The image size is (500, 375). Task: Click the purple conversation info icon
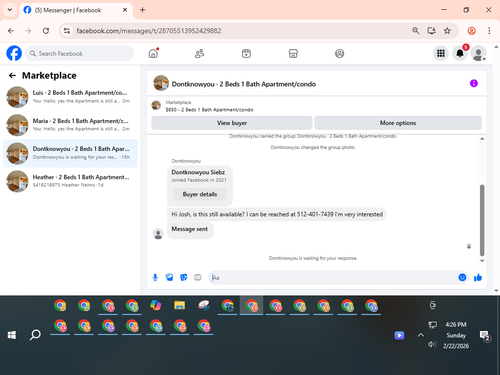tap(474, 83)
